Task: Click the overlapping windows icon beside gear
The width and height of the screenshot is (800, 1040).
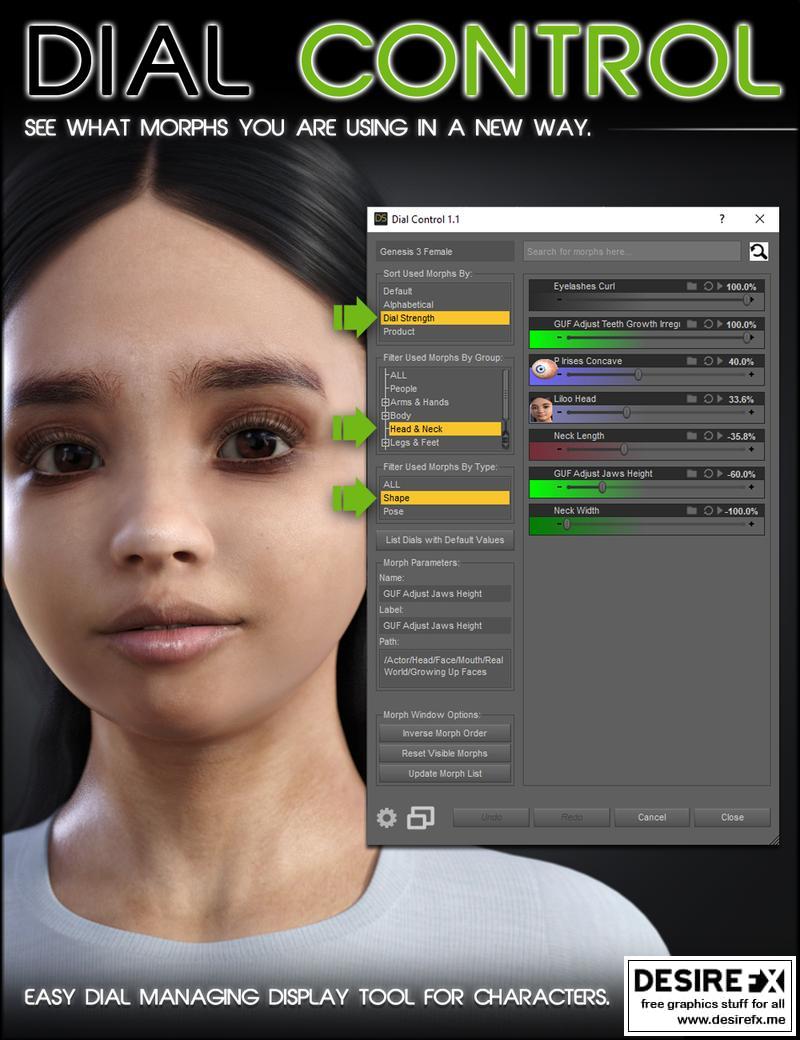Action: coord(421,818)
